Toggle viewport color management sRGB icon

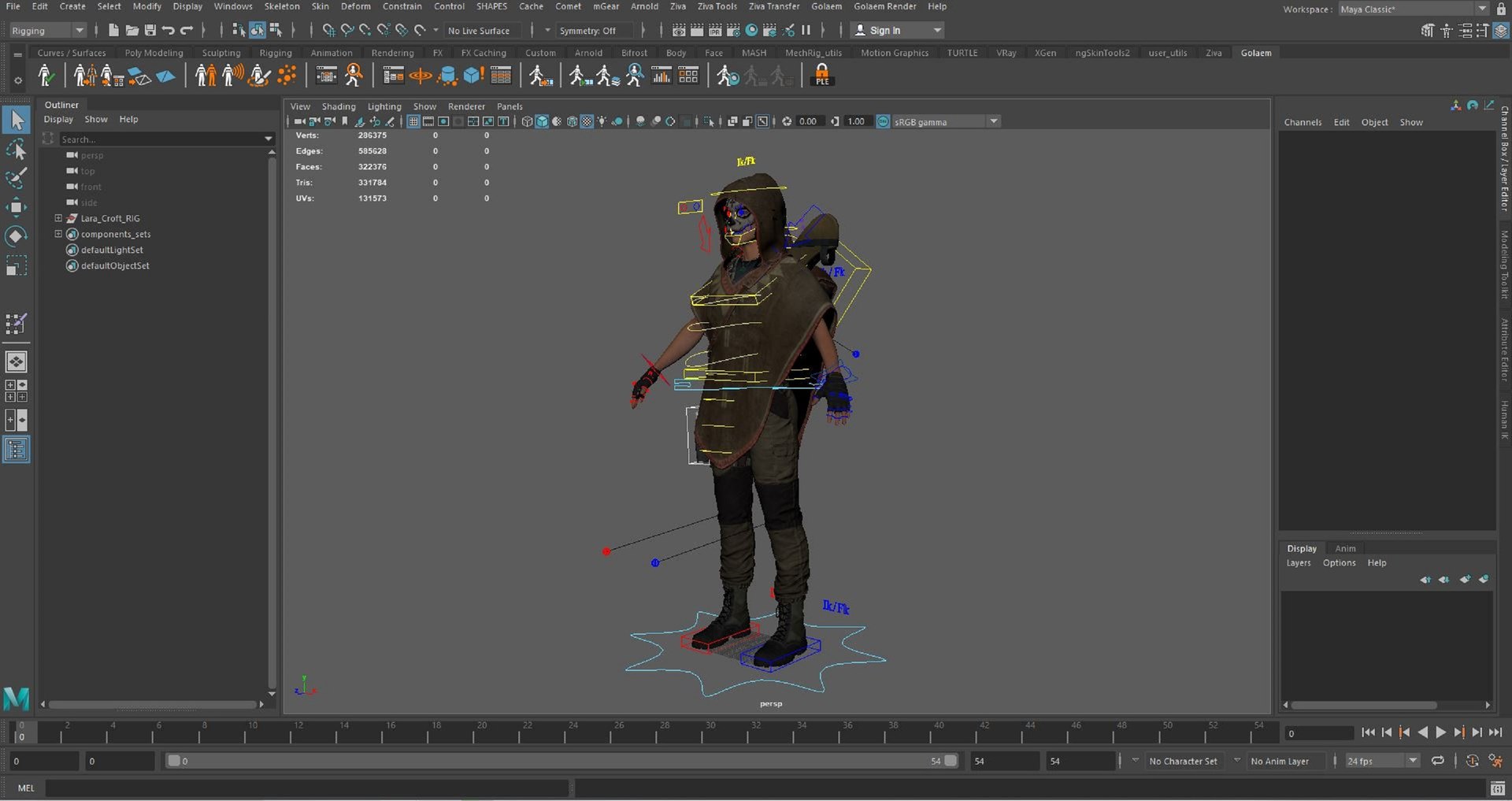(x=883, y=121)
